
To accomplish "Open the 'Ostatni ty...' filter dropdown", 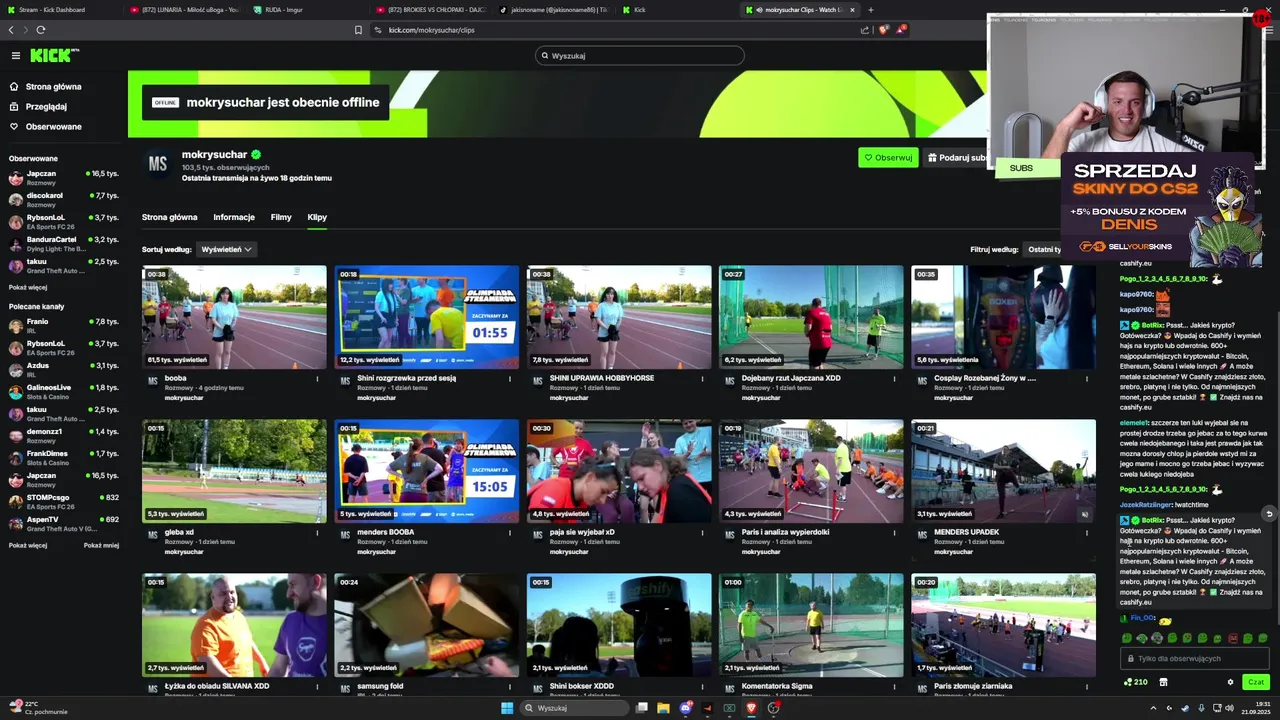I will tap(1044, 249).
